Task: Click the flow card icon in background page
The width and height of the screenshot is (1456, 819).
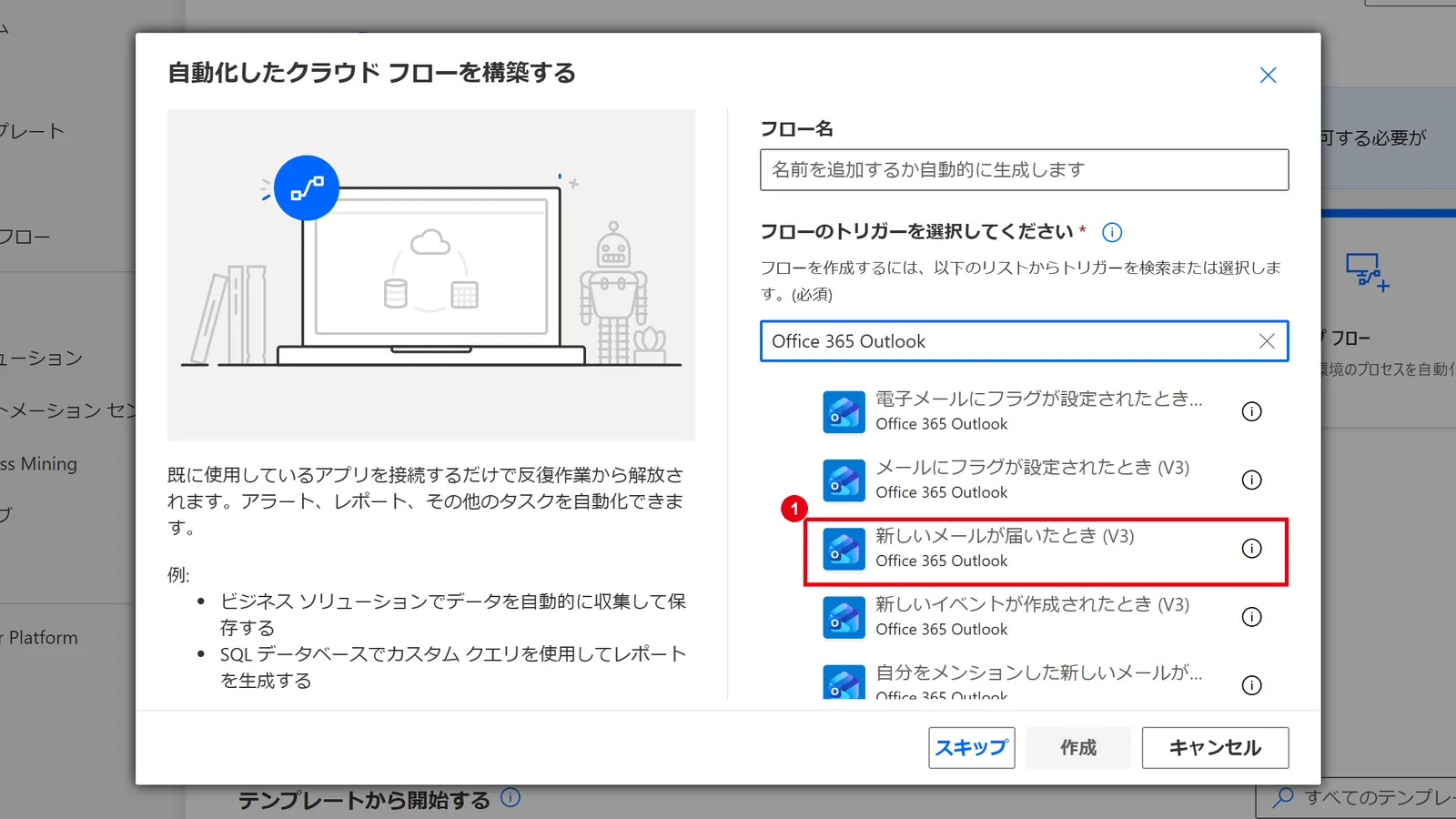Action: pyautogui.click(x=1367, y=272)
